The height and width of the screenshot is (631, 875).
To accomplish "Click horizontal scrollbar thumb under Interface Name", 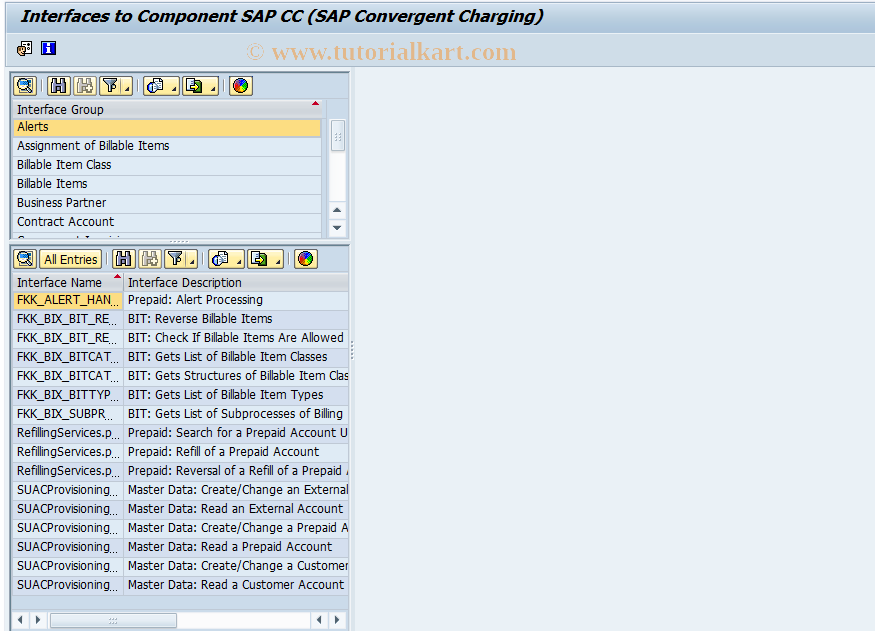I will pyautogui.click(x=113, y=620).
